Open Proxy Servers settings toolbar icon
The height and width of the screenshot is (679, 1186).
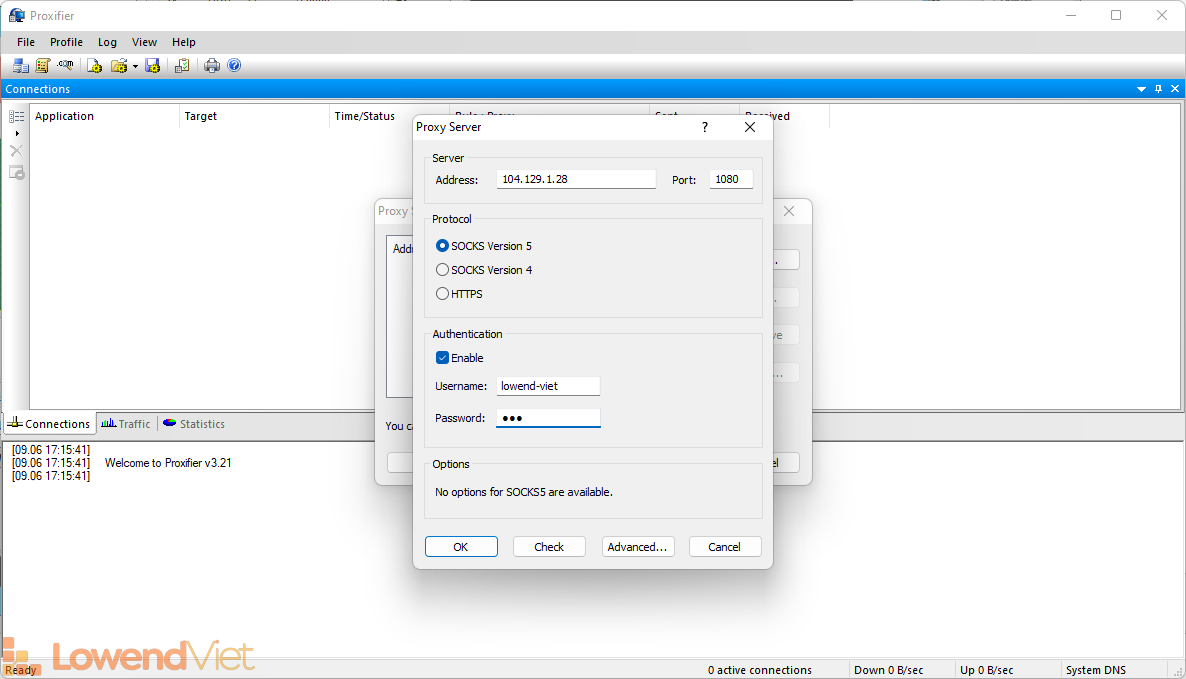(20, 66)
